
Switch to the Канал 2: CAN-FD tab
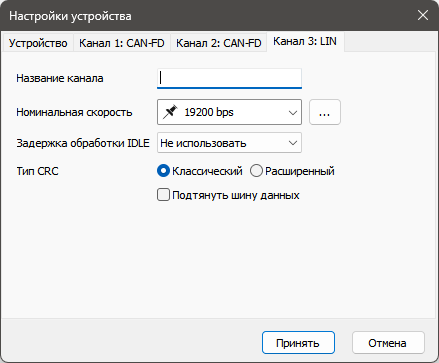click(x=219, y=43)
